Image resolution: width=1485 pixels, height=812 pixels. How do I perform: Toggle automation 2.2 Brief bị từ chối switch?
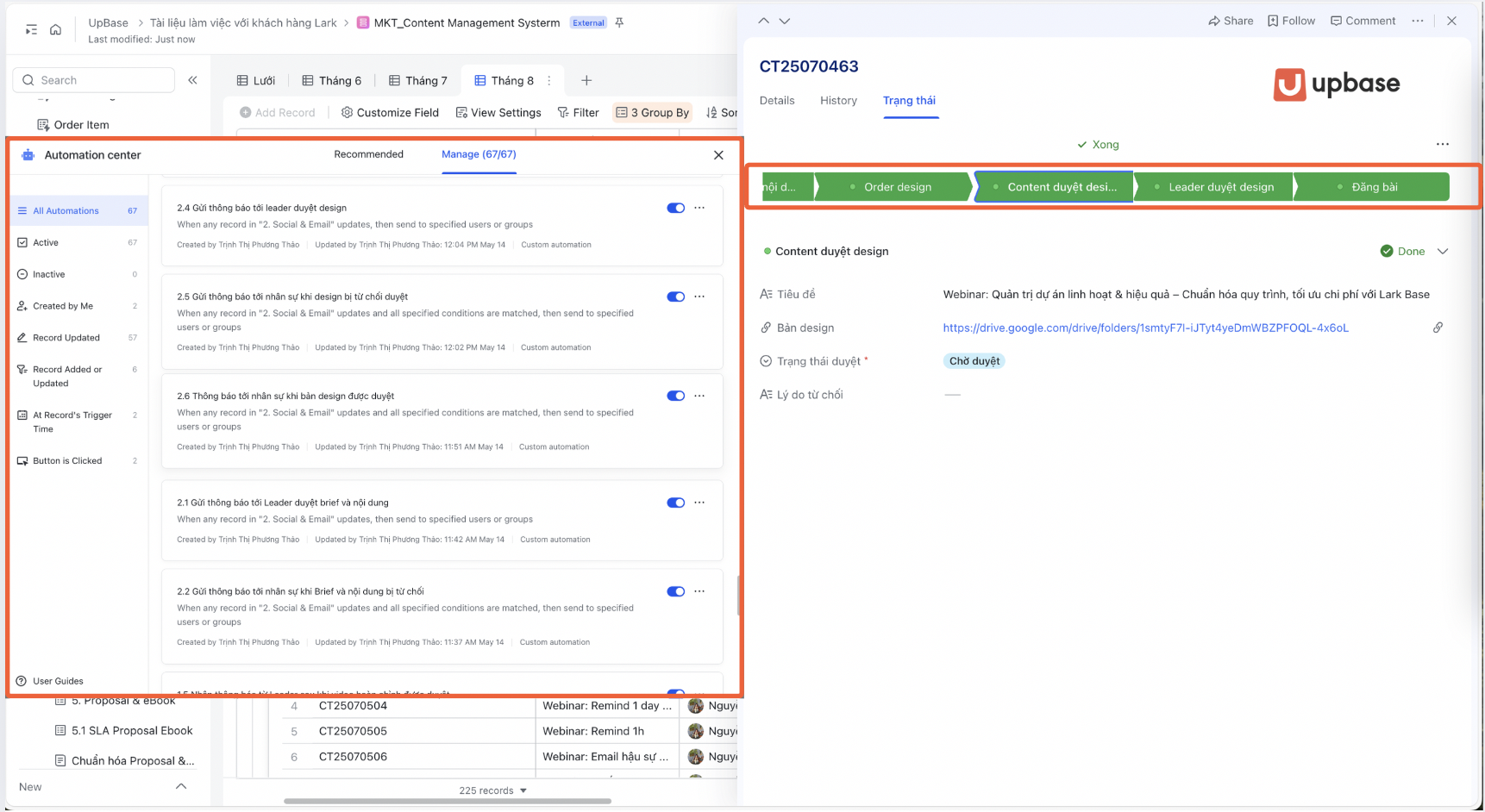(676, 591)
